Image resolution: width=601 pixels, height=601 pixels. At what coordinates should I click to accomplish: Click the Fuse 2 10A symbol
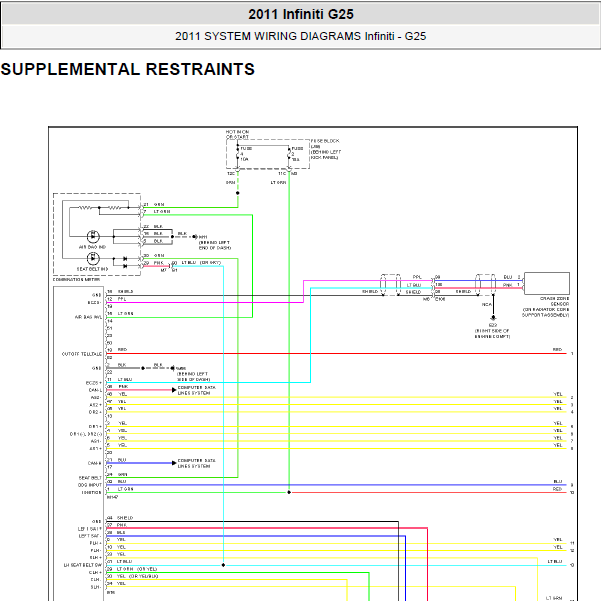(289, 154)
